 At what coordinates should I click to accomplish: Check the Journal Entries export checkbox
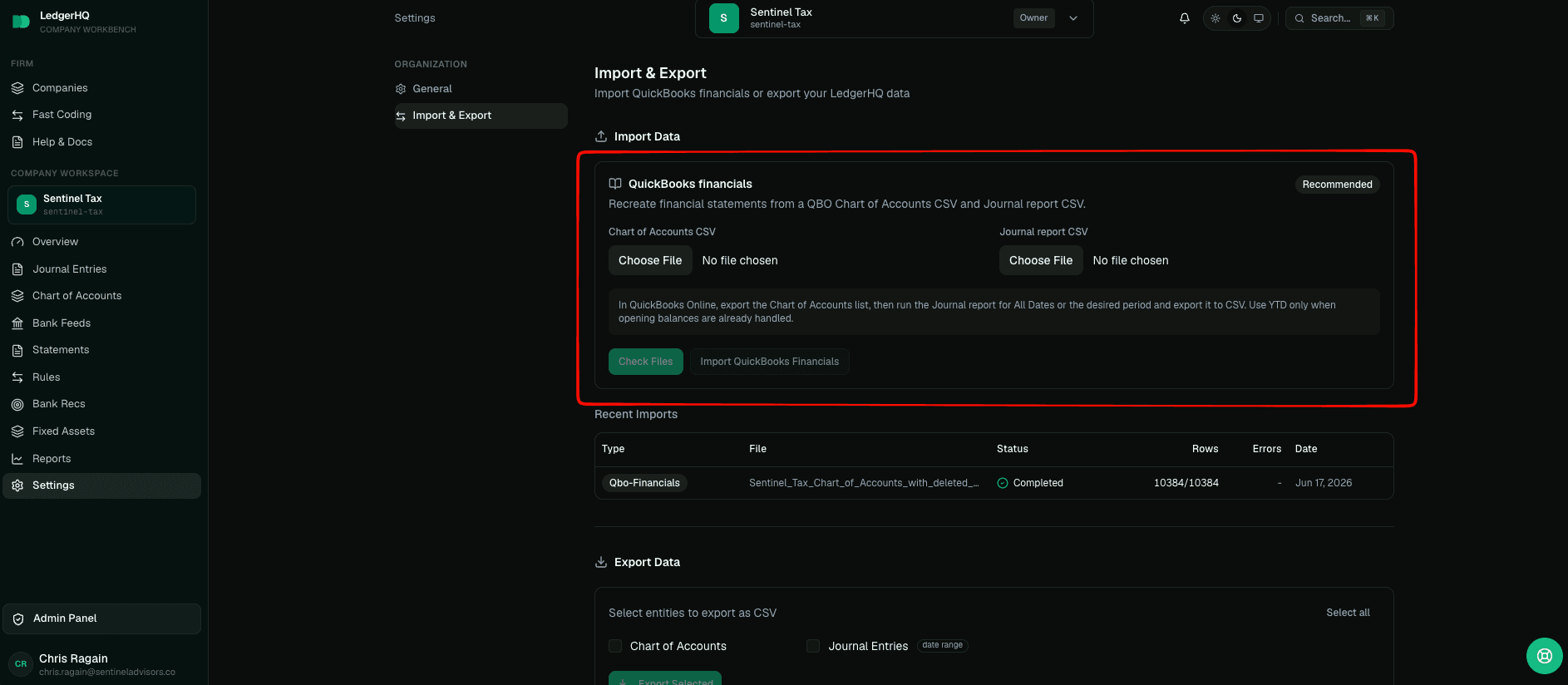point(813,646)
